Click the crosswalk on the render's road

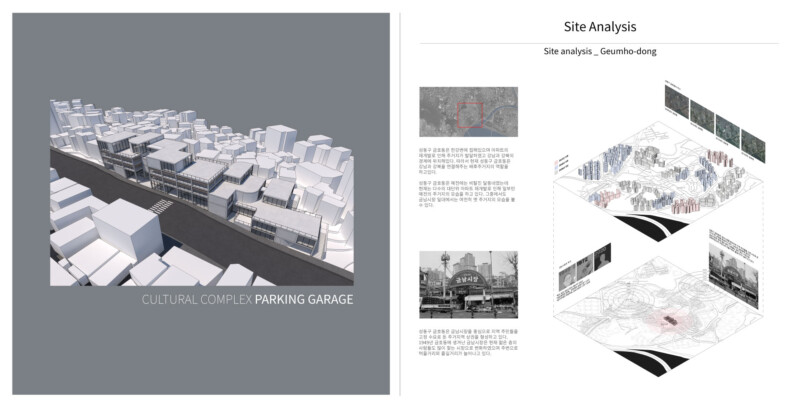pyautogui.click(x=158, y=204)
